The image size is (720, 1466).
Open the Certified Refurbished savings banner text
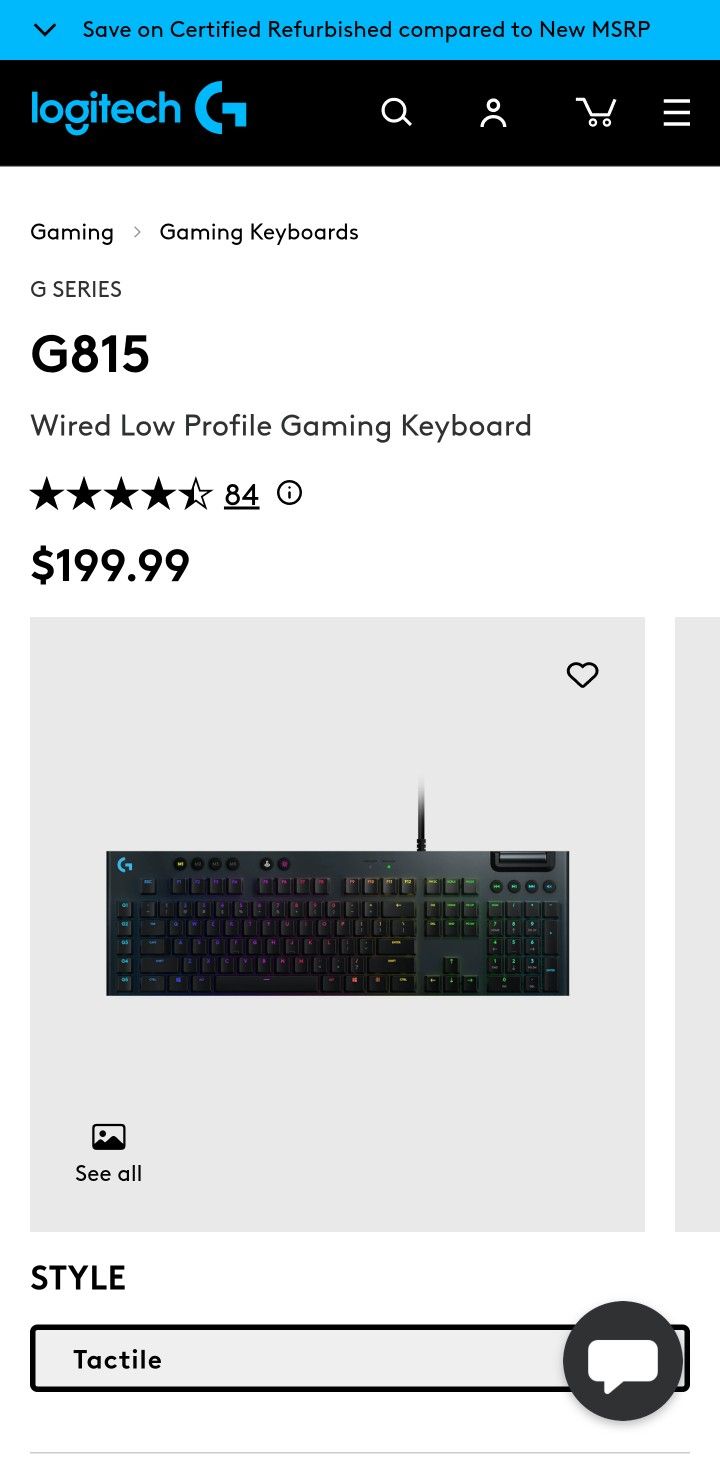(366, 29)
